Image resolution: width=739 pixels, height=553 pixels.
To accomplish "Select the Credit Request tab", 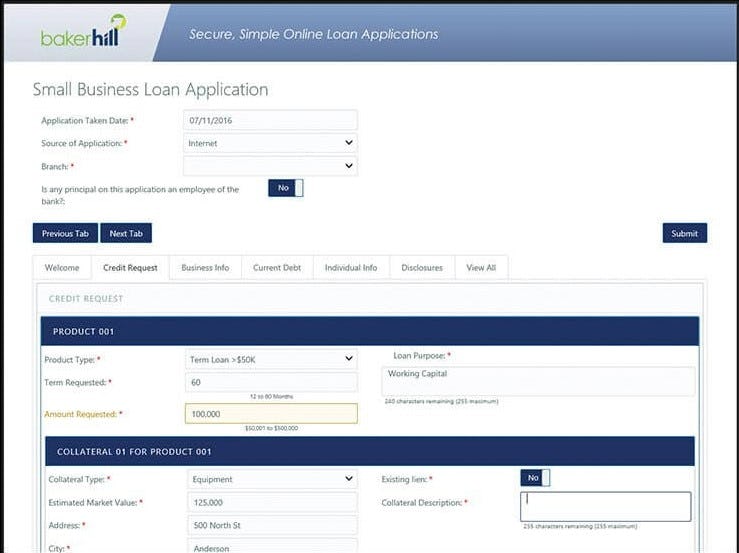I will pos(130,268).
